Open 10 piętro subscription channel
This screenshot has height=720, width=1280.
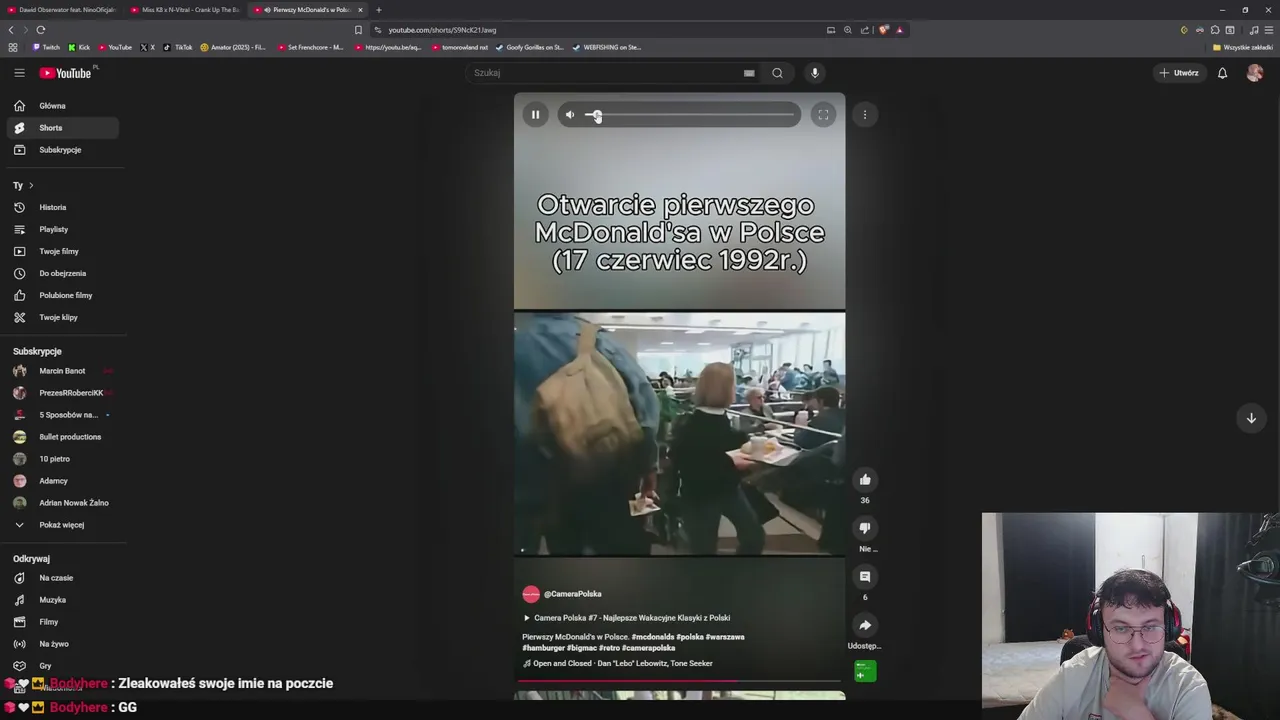point(62,459)
